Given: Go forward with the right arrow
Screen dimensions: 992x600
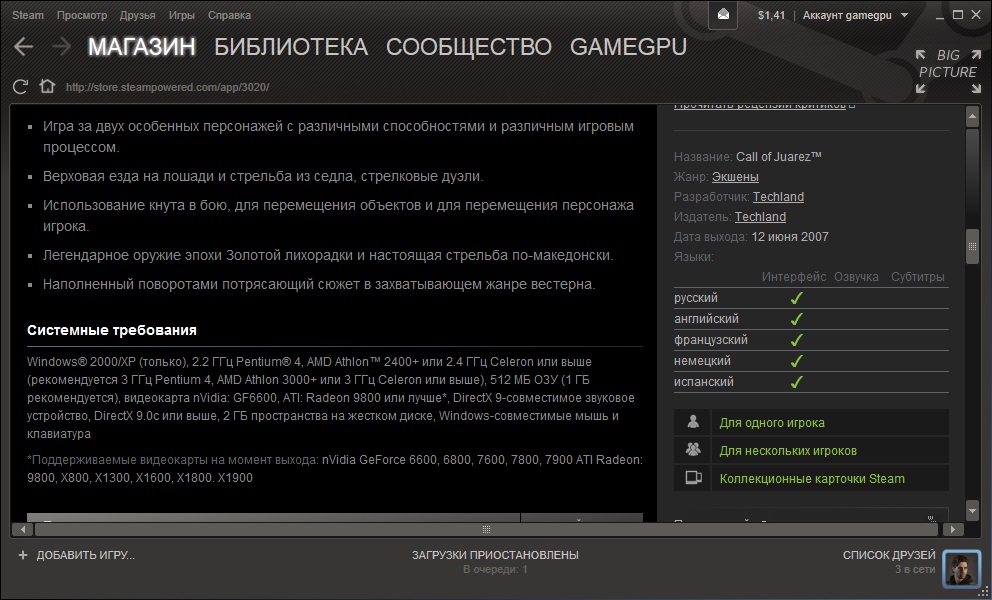Looking at the screenshot, I should (61, 46).
